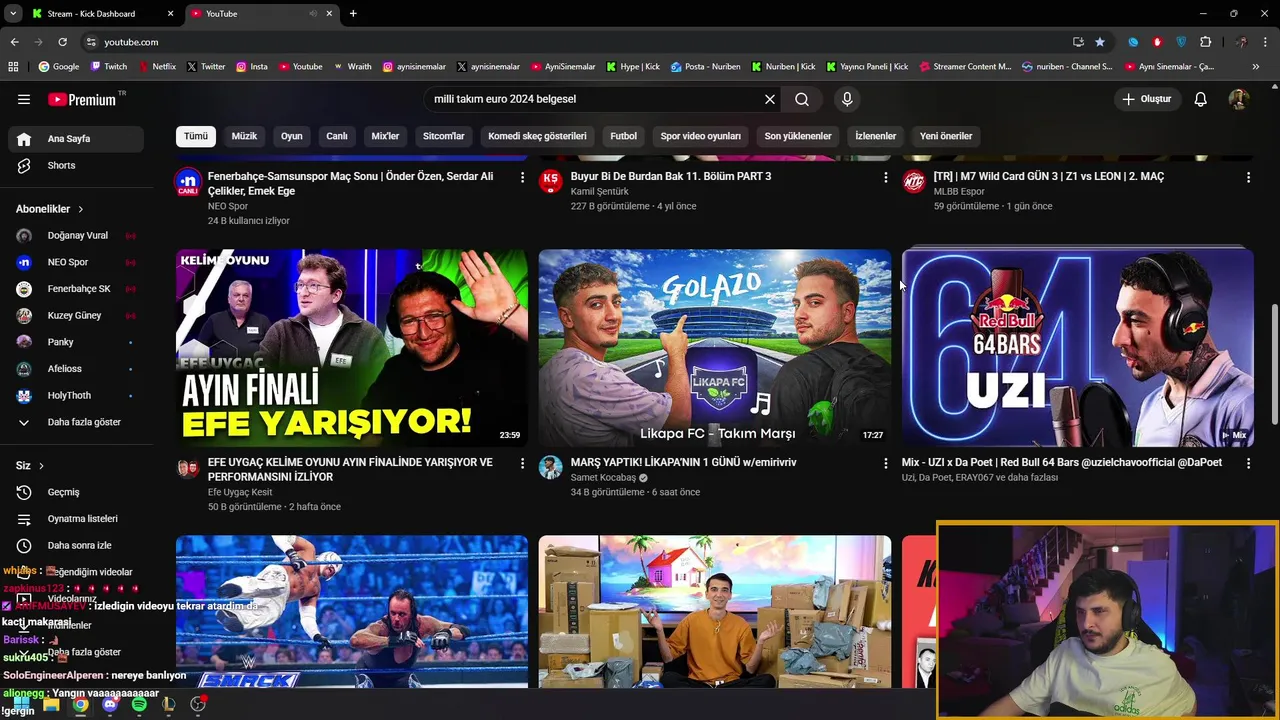This screenshot has height=720, width=1280.
Task: Show more bookmarks overflow chevron
Action: tap(1256, 67)
